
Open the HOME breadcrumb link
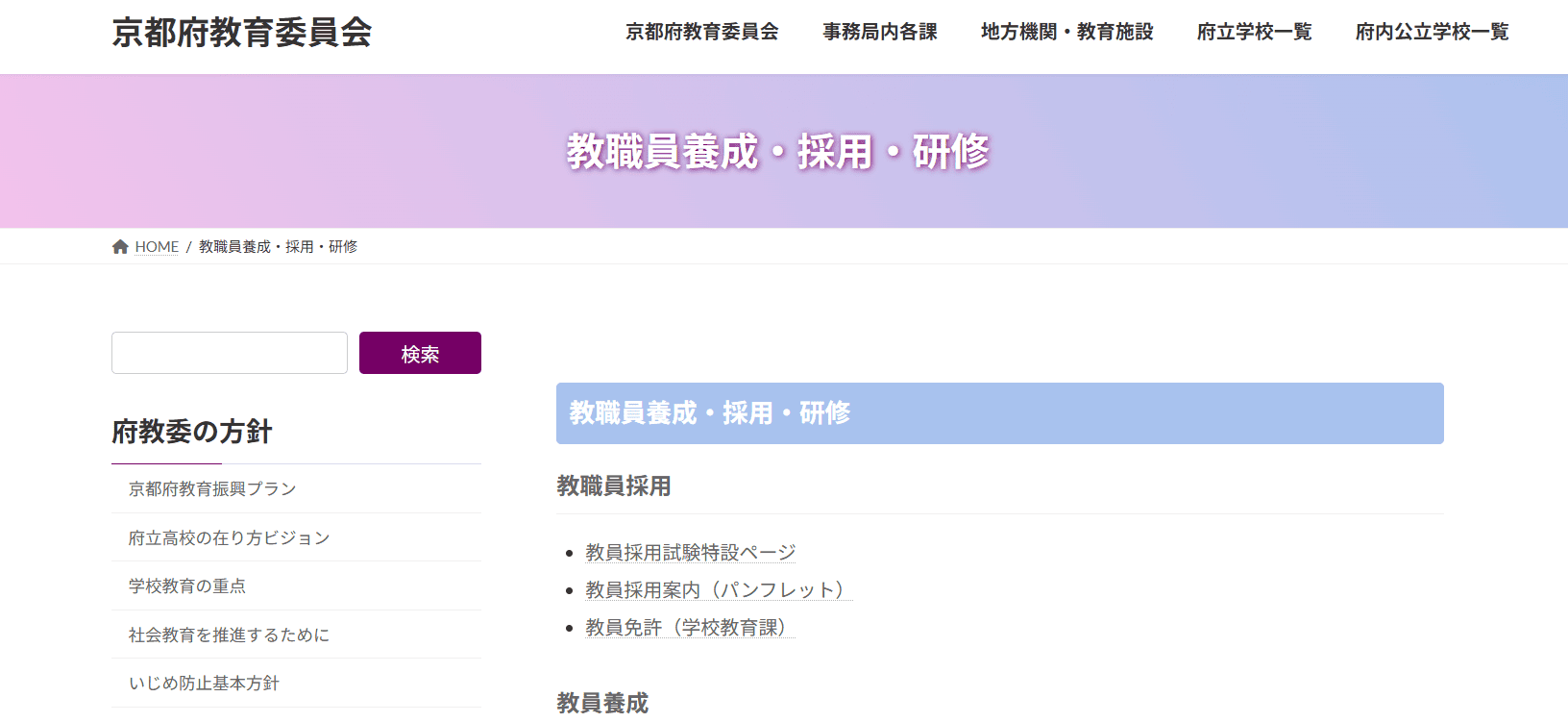[x=157, y=247]
